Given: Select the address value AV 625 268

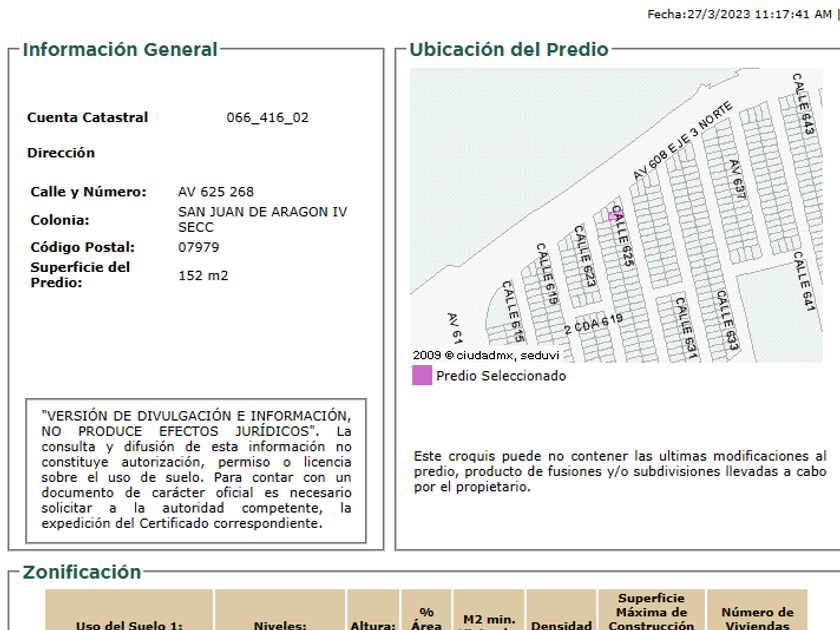Looking at the screenshot, I should tap(216, 192).
